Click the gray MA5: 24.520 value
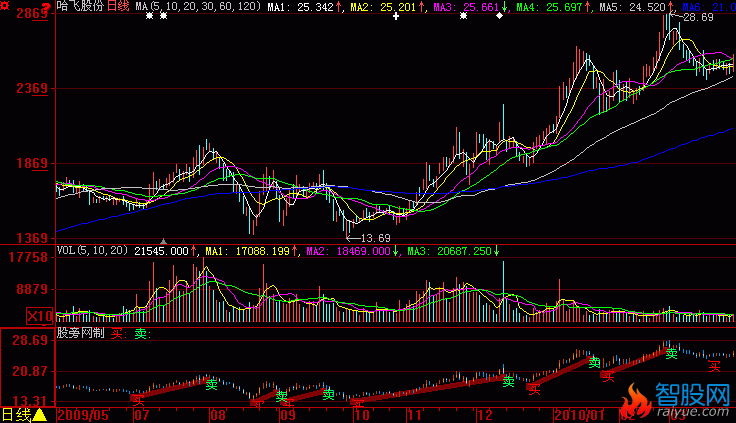The image size is (736, 423). [x=632, y=7]
